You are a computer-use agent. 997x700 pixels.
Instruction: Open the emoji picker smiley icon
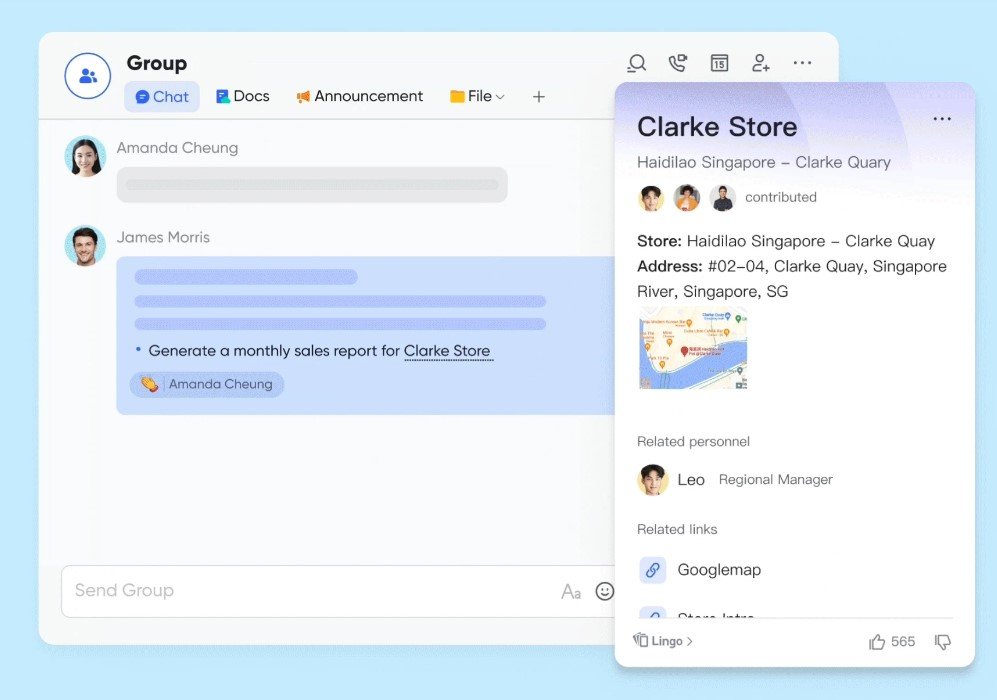coord(605,591)
